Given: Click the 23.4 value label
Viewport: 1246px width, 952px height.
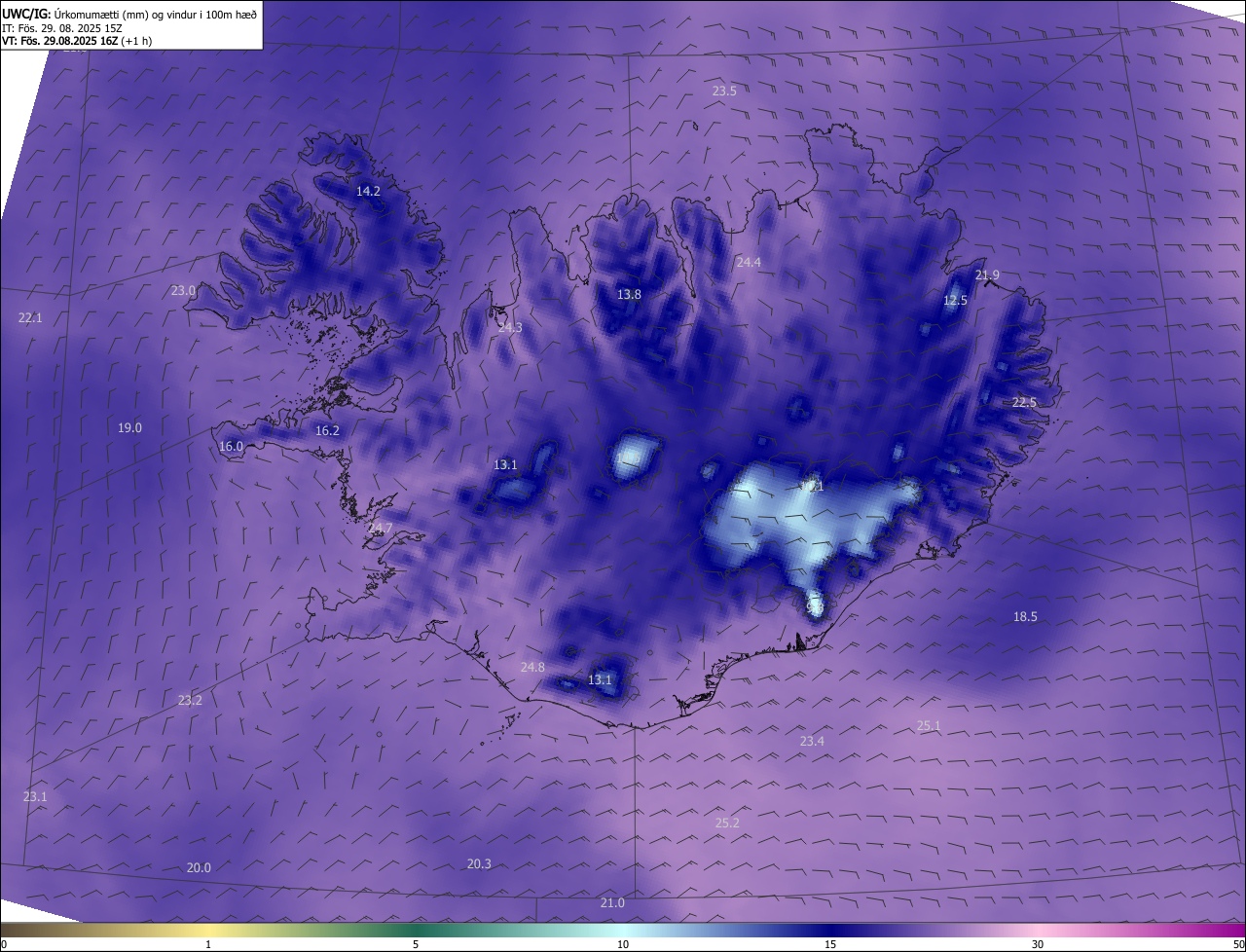Looking at the screenshot, I should point(812,742).
